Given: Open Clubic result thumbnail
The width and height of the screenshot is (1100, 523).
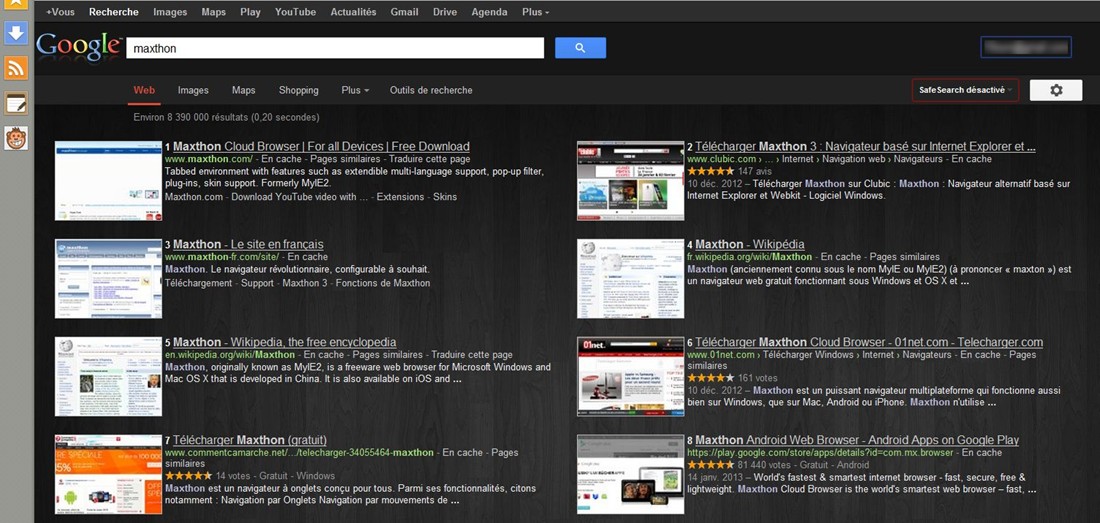Looking at the screenshot, I should [x=630, y=181].
